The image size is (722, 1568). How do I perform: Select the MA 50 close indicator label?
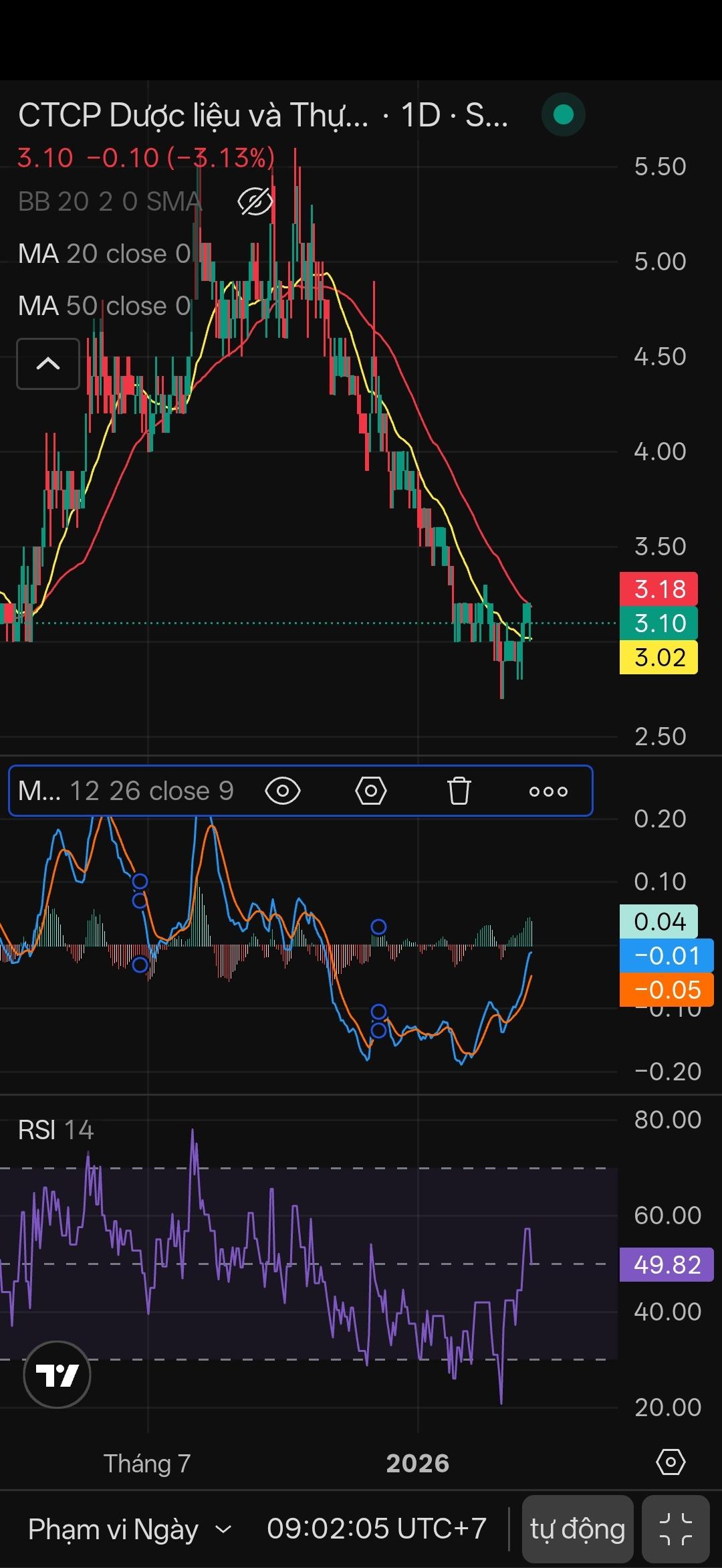click(104, 306)
